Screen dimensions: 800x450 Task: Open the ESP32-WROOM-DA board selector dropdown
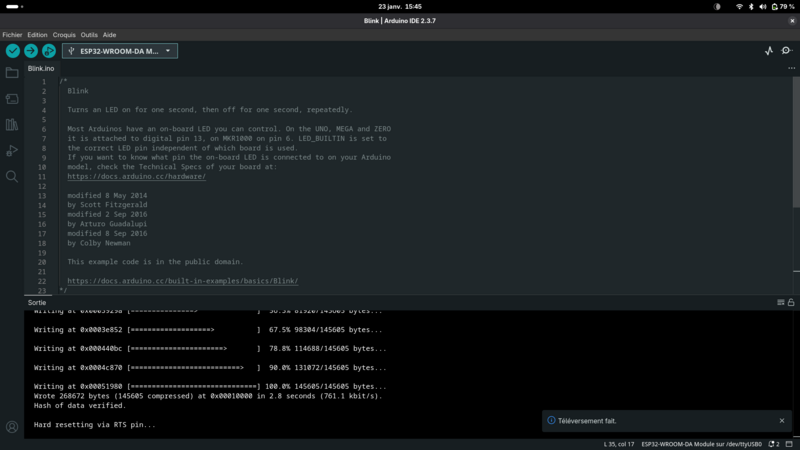[x=120, y=51]
